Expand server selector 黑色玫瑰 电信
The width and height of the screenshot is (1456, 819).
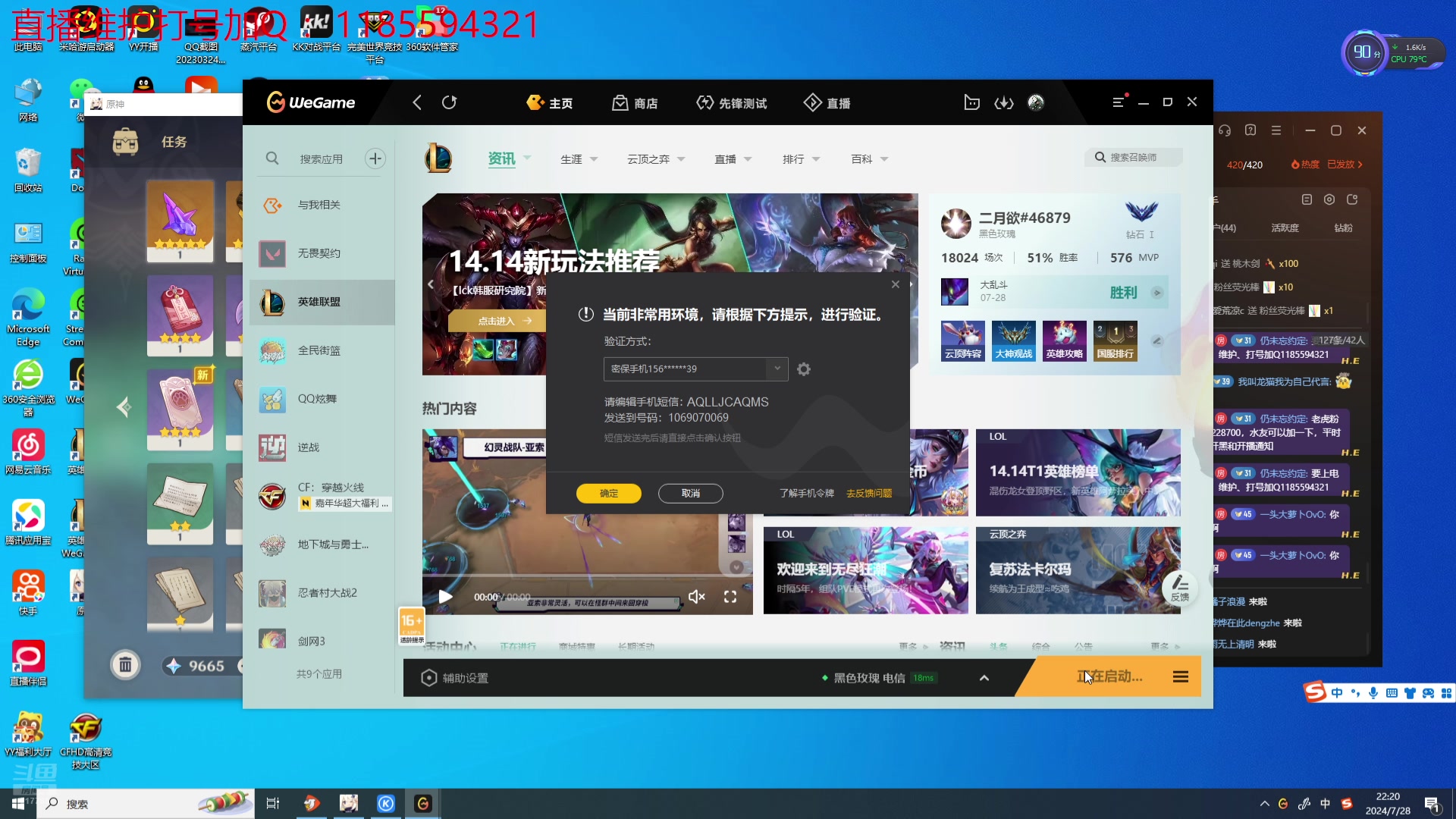pos(984,678)
